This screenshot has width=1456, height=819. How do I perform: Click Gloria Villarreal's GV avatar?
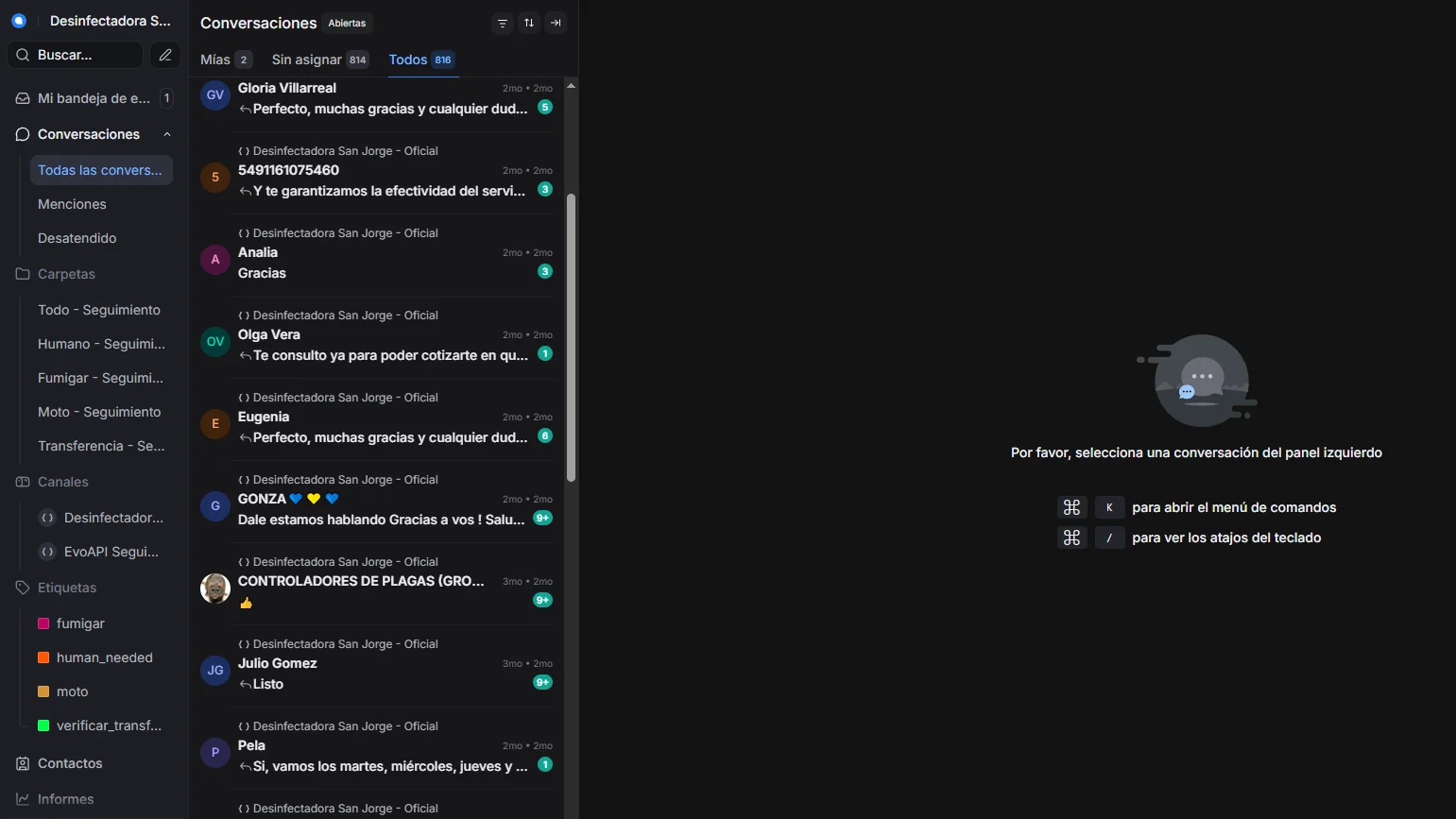[x=215, y=94]
